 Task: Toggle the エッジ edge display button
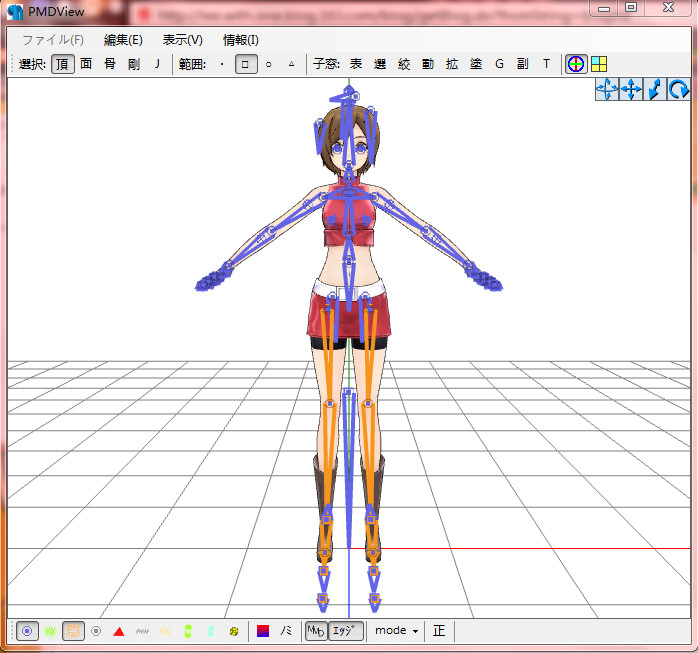pos(345,631)
